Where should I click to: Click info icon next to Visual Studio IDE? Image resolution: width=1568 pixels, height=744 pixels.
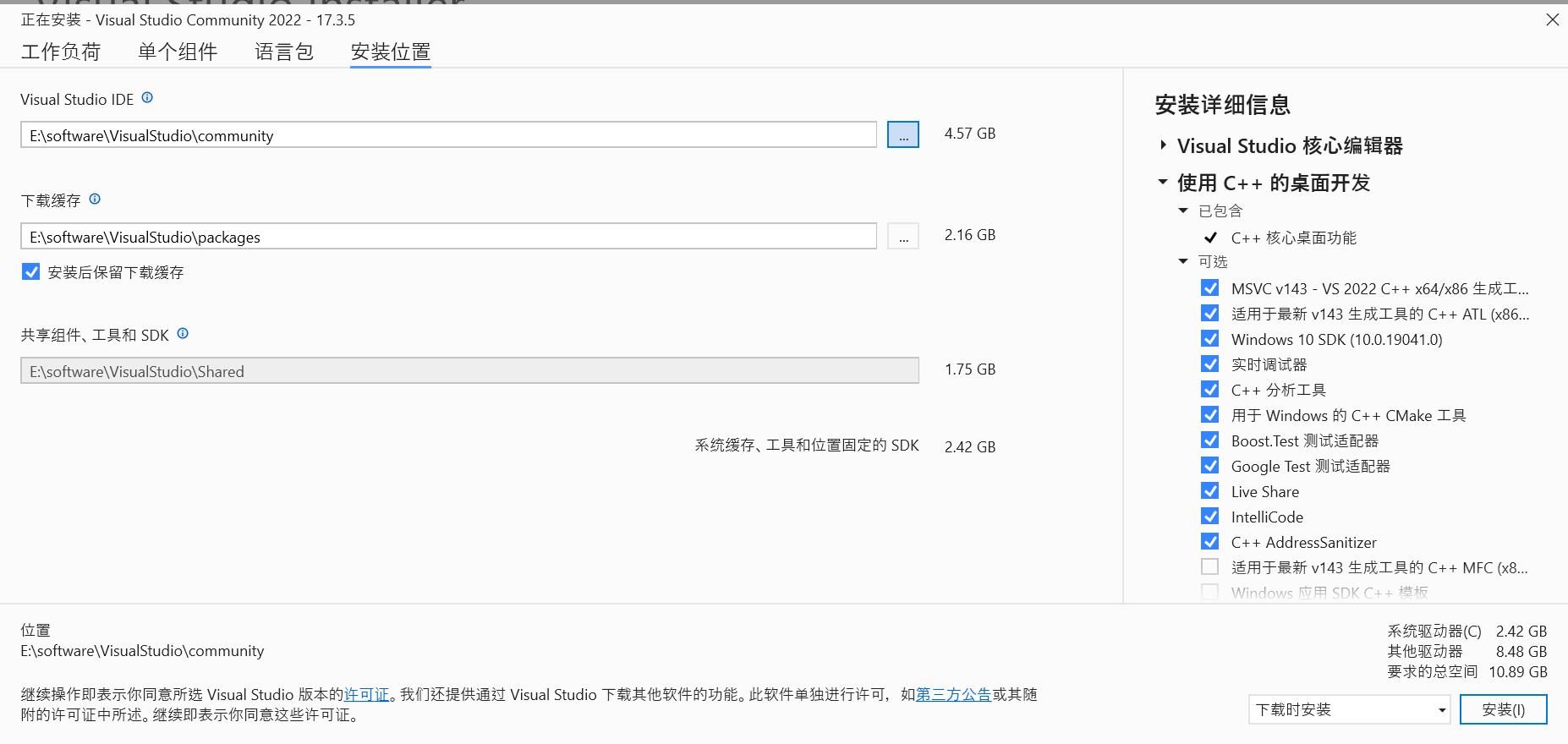(147, 98)
